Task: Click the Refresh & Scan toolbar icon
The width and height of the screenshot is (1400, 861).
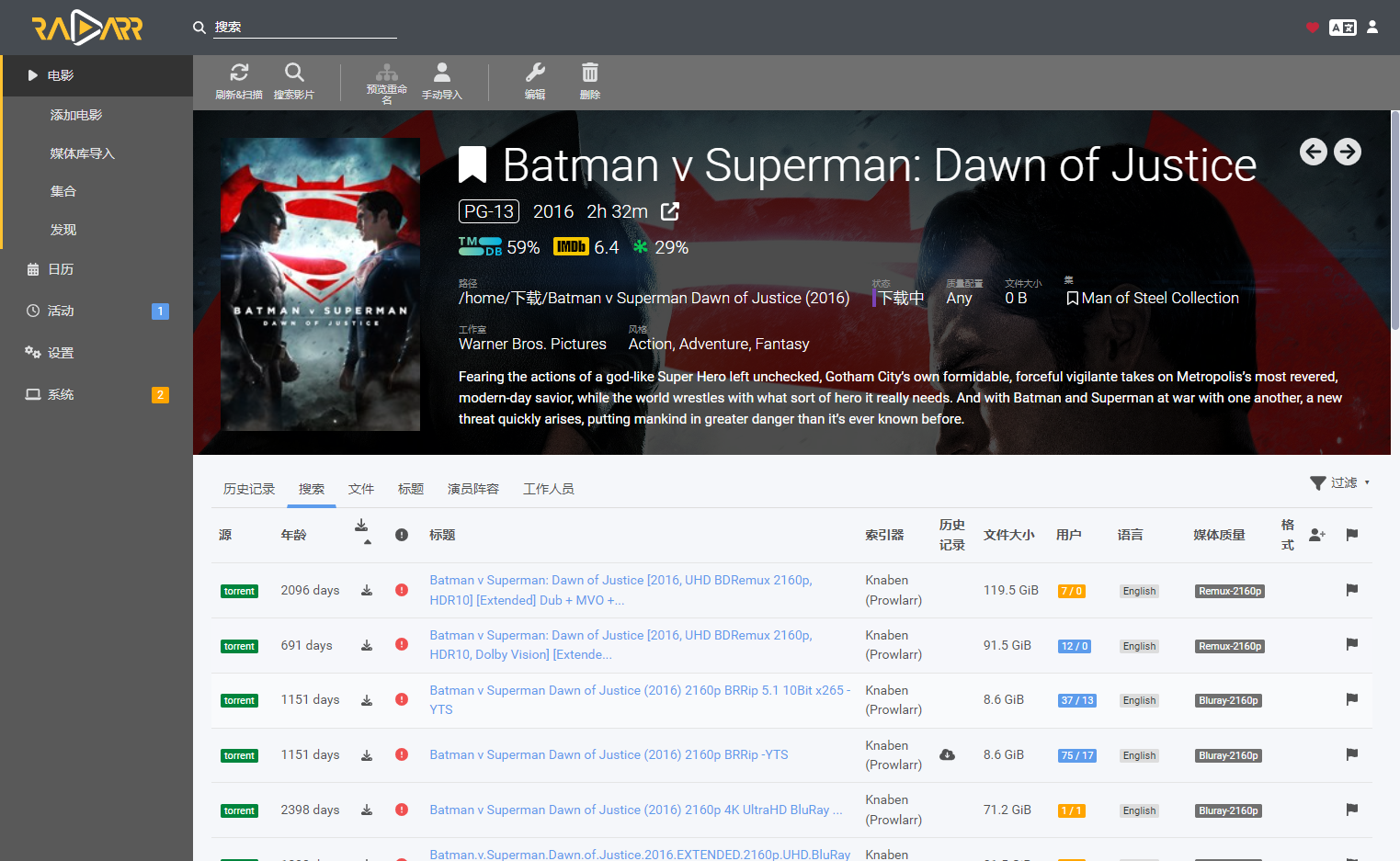Action: pos(239,73)
